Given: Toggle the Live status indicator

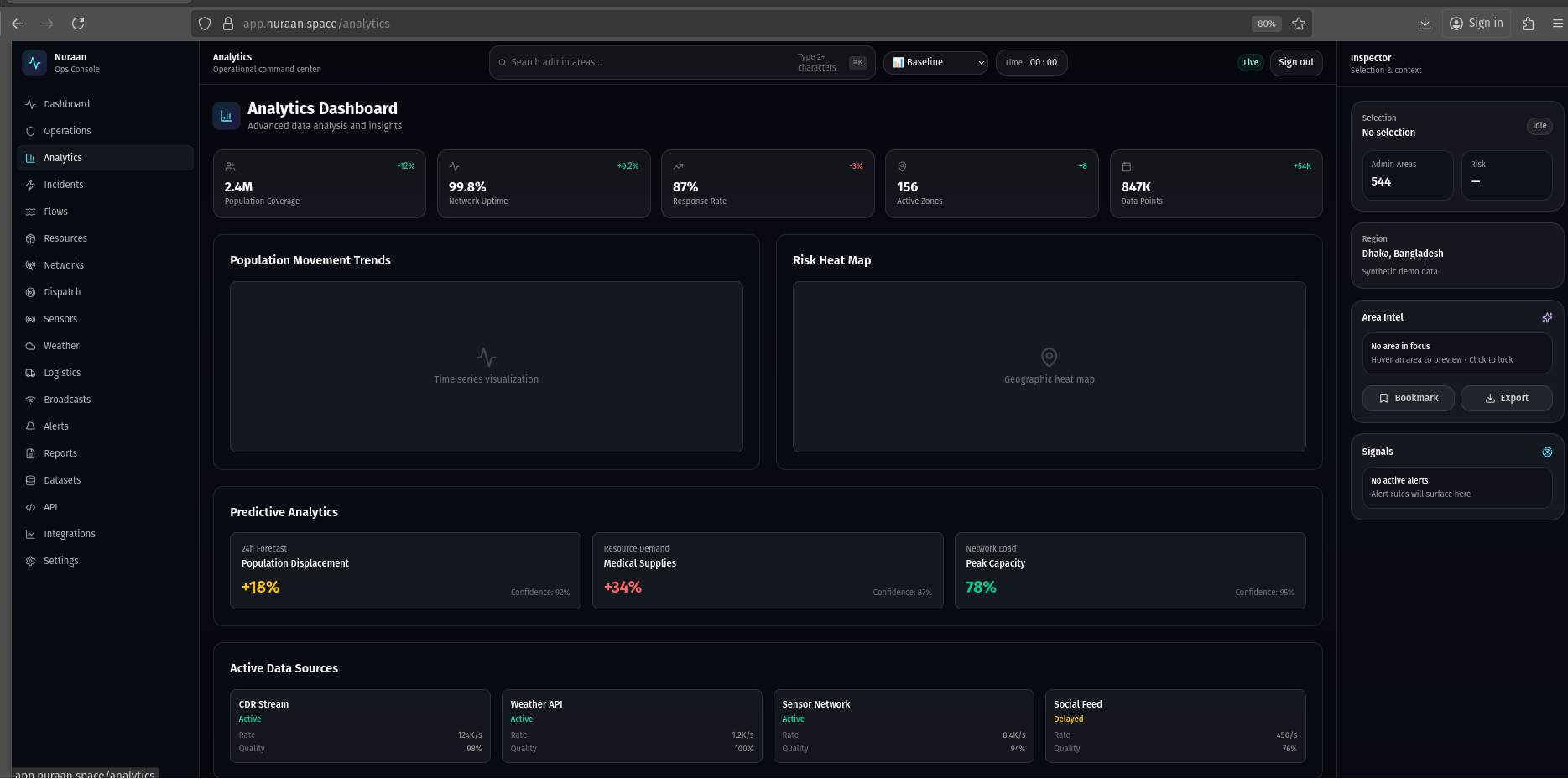Looking at the screenshot, I should [1250, 63].
